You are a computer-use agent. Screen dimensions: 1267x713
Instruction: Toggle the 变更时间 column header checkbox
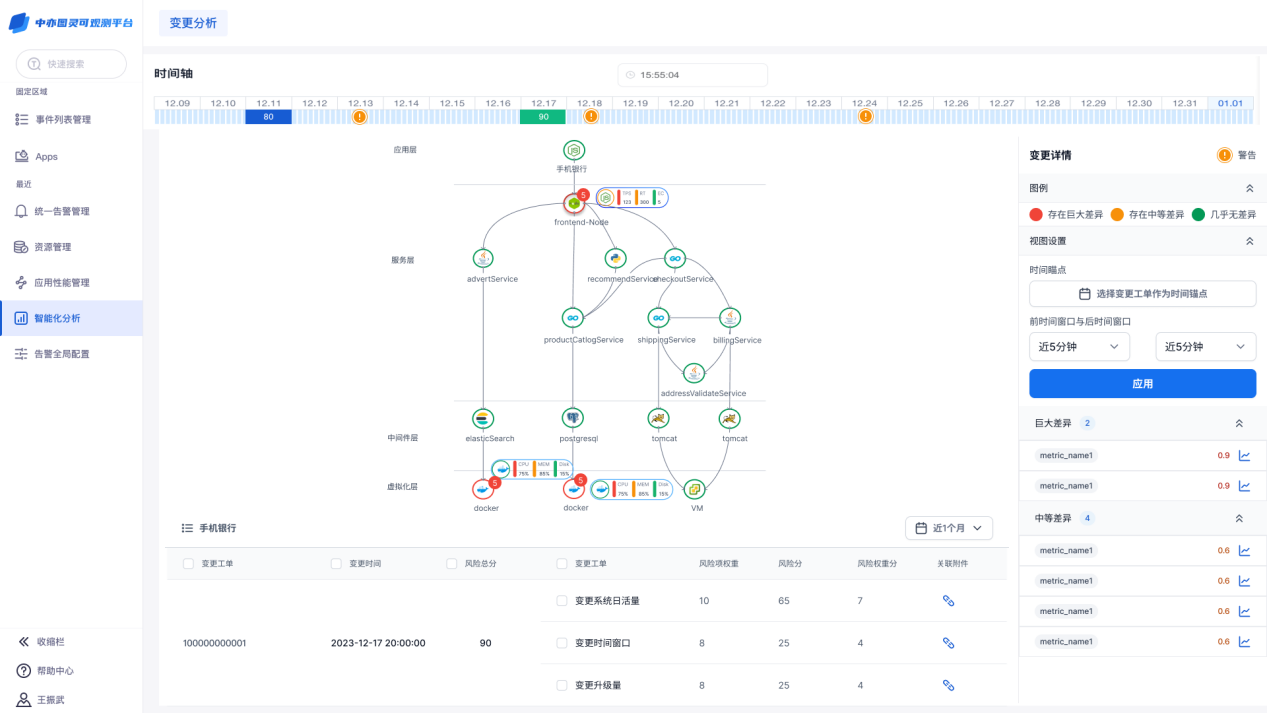336,564
